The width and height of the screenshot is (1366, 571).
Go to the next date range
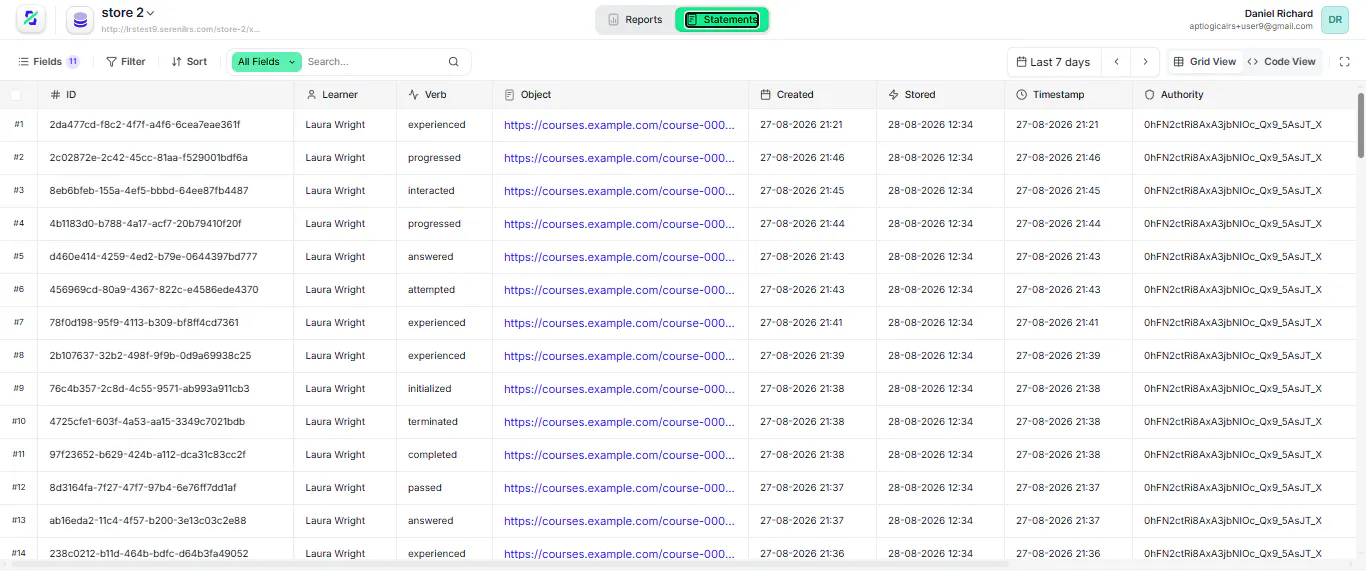(x=1146, y=62)
